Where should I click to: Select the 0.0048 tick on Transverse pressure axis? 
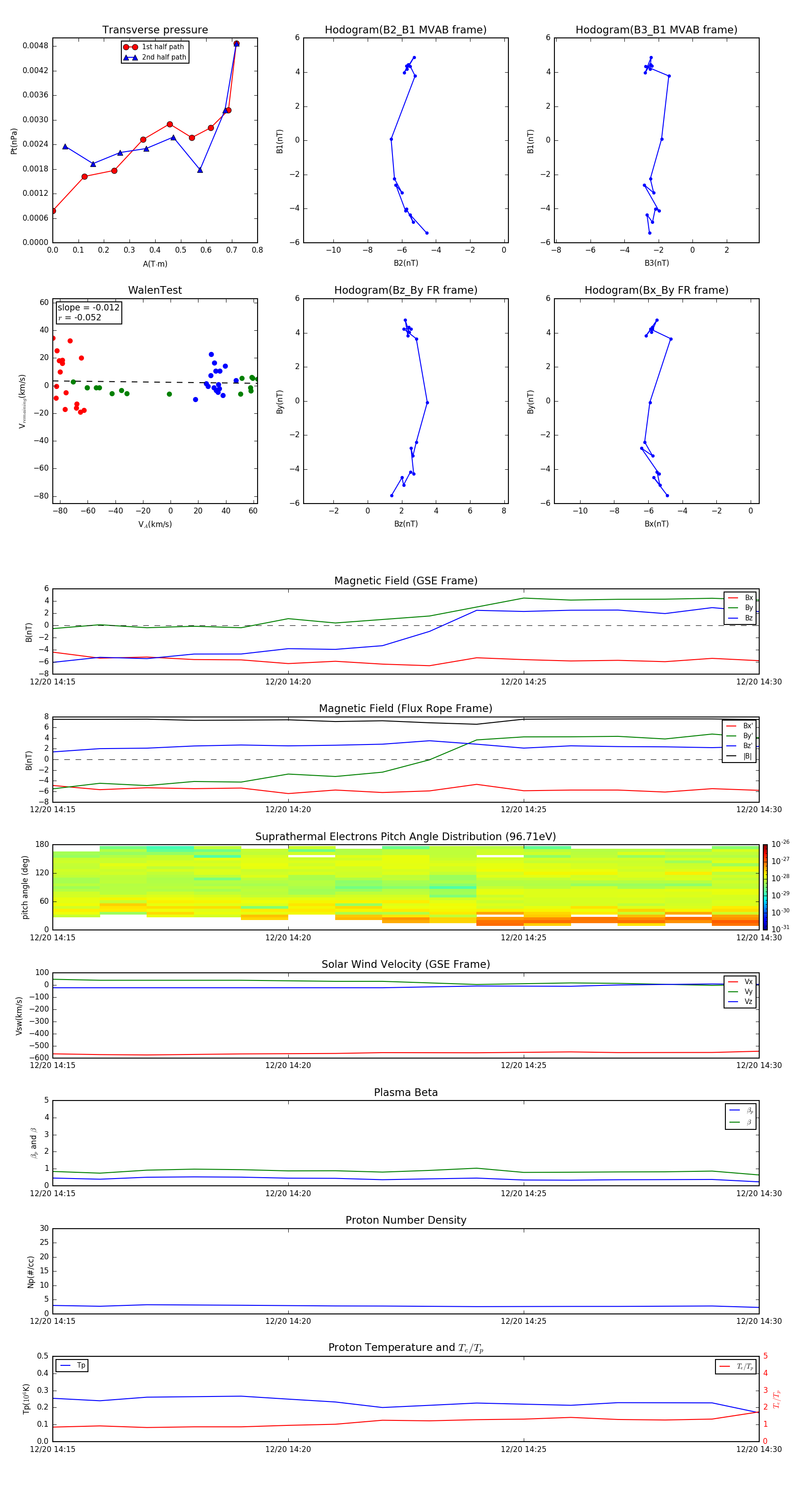coord(35,46)
